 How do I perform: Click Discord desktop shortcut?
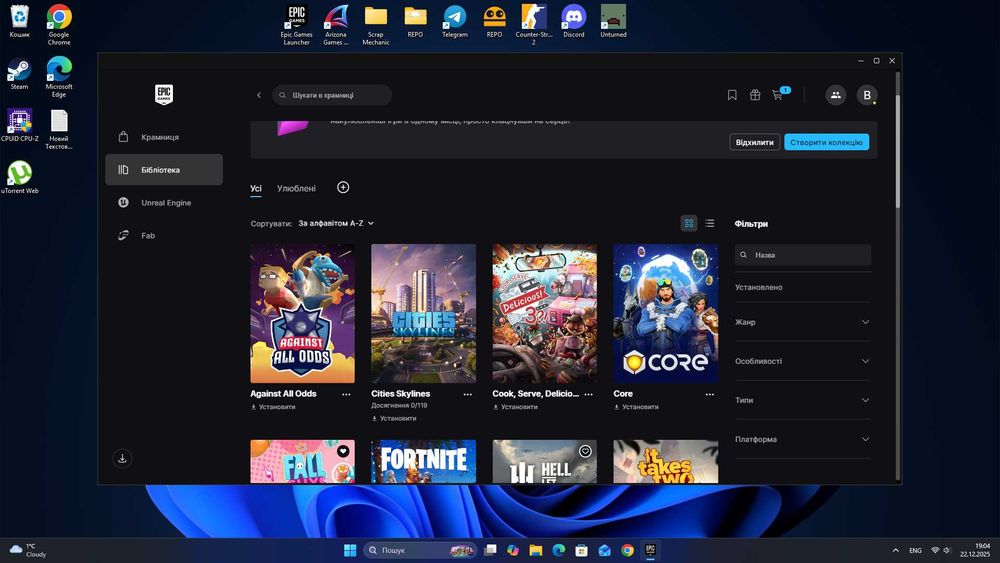[x=573, y=21]
